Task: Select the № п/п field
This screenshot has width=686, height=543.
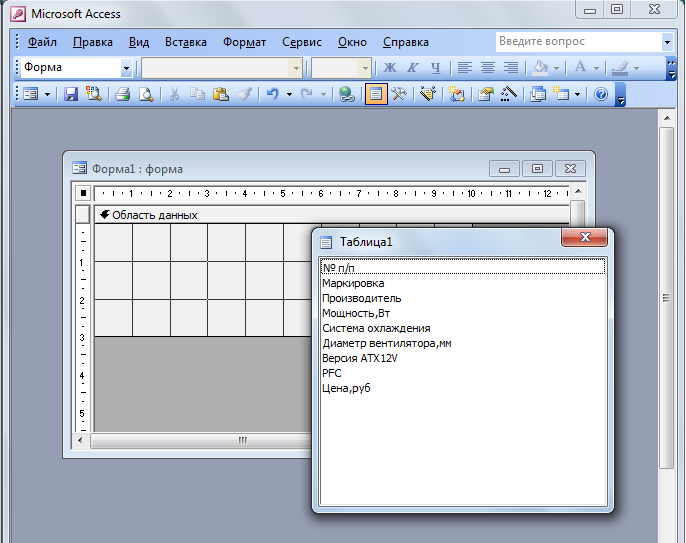Action: (463, 267)
